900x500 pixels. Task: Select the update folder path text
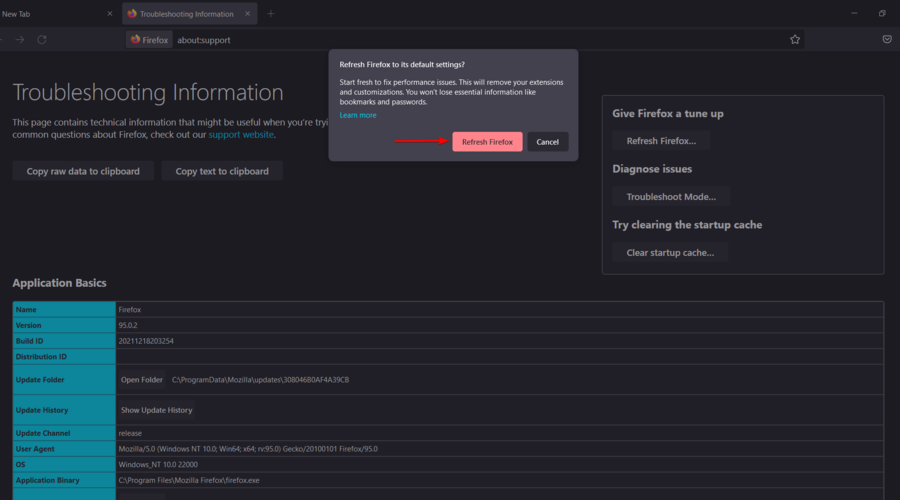pos(260,380)
